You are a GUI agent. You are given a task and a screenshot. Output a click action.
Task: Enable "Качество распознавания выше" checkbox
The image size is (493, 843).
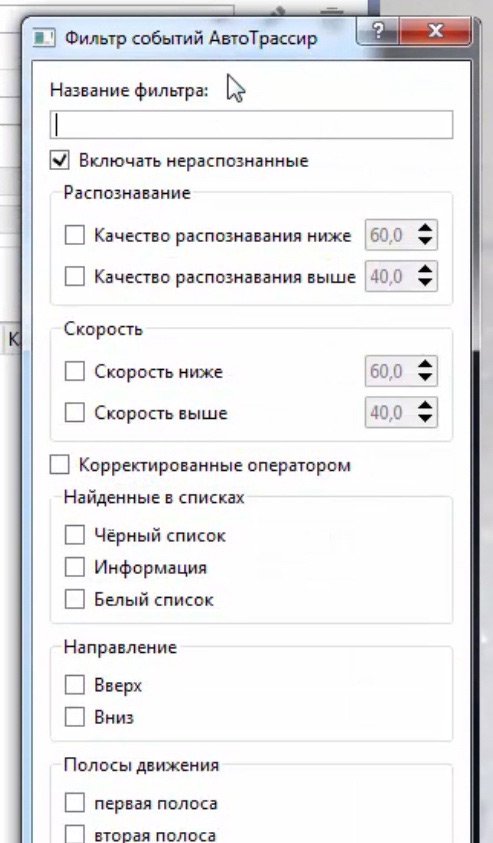pos(74,276)
